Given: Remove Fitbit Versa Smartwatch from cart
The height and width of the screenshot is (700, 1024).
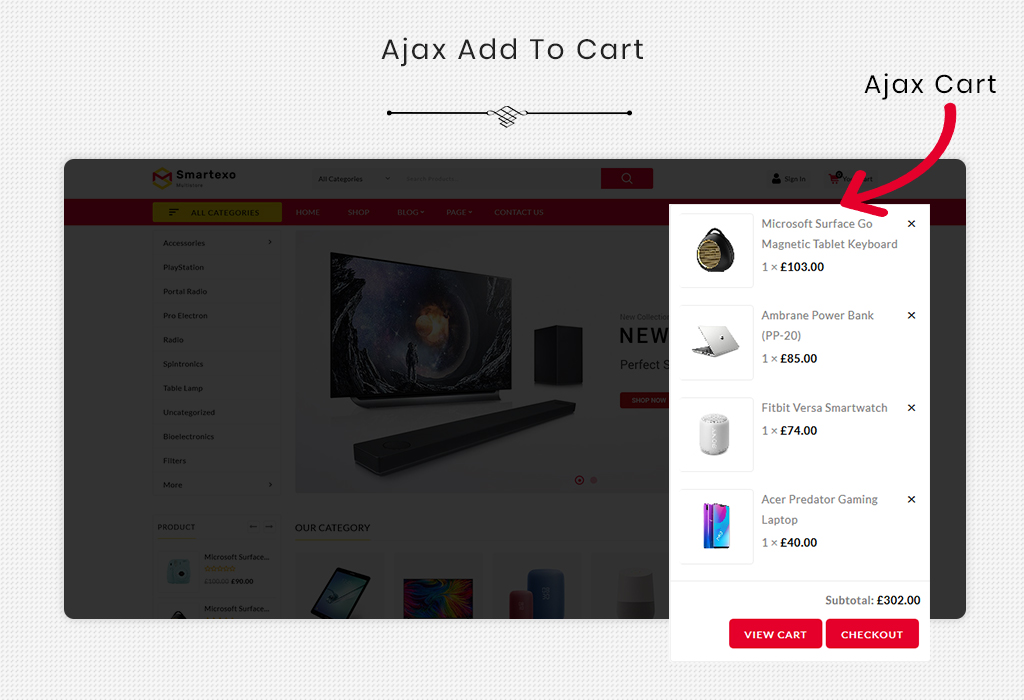Looking at the screenshot, I should [x=912, y=408].
